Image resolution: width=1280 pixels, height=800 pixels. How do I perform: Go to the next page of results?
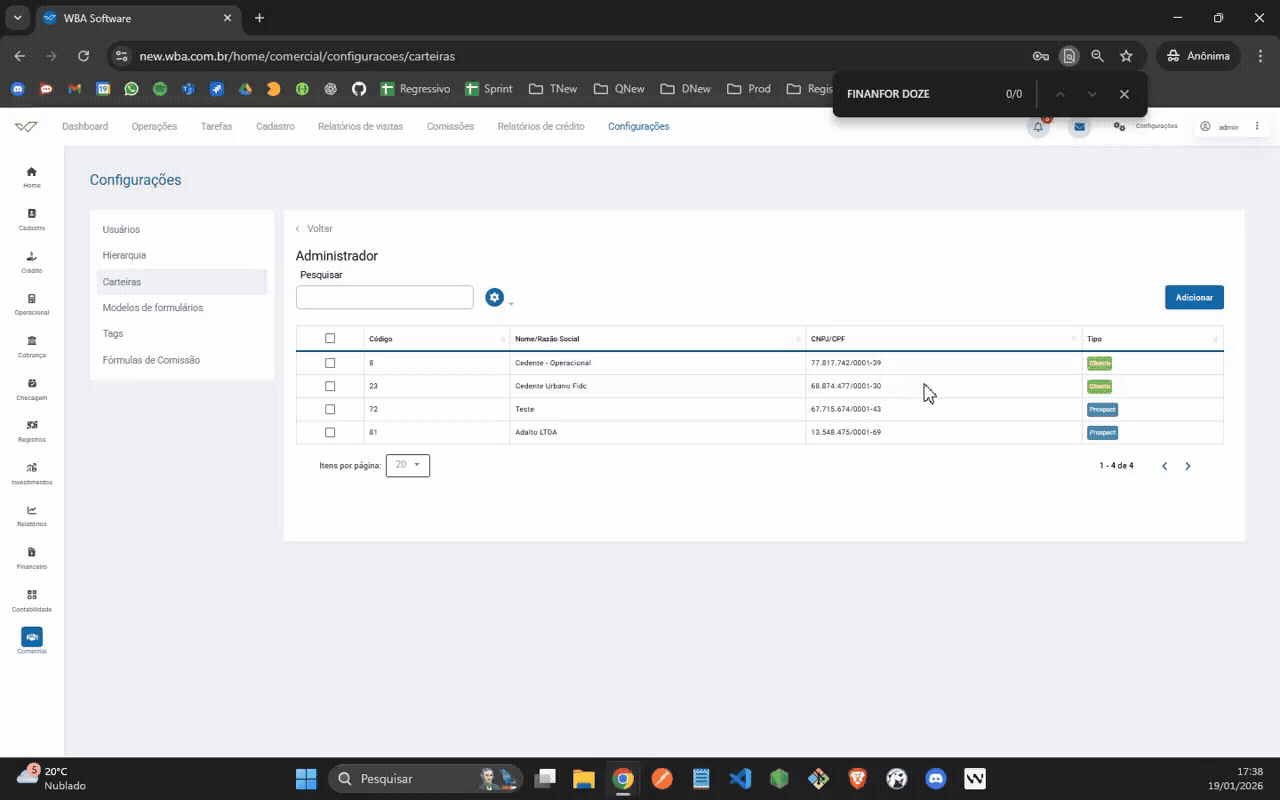tap(1188, 466)
